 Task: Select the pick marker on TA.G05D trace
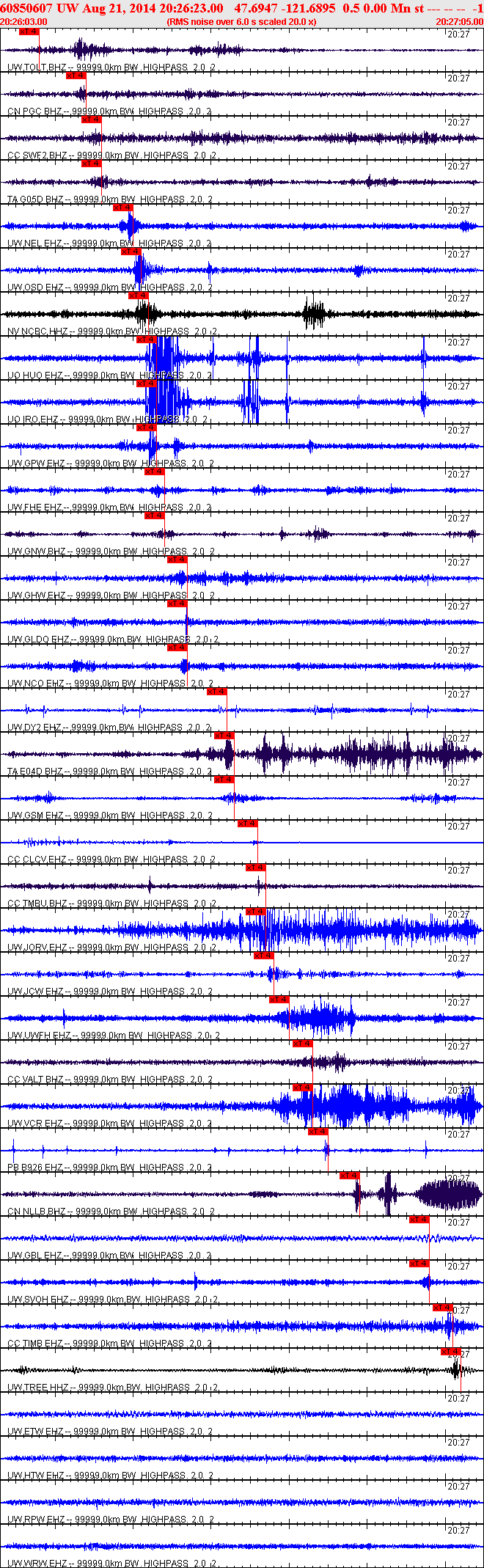point(92,164)
